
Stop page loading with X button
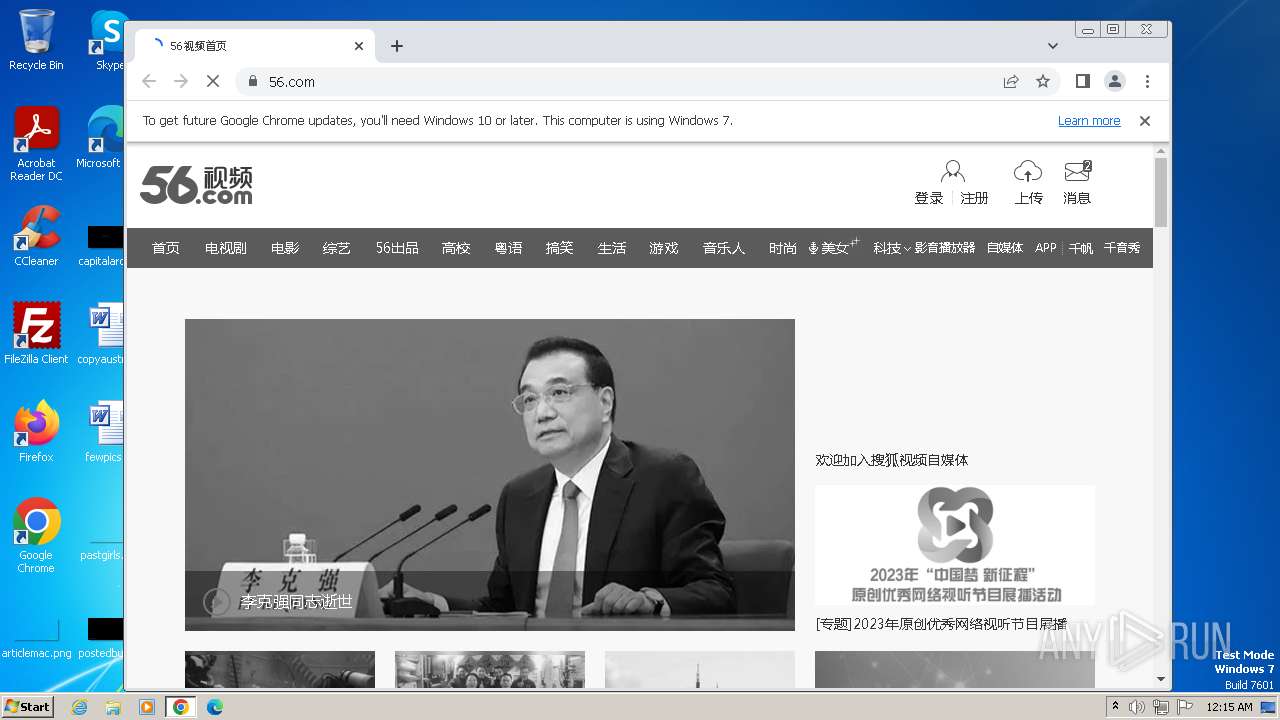(x=212, y=81)
